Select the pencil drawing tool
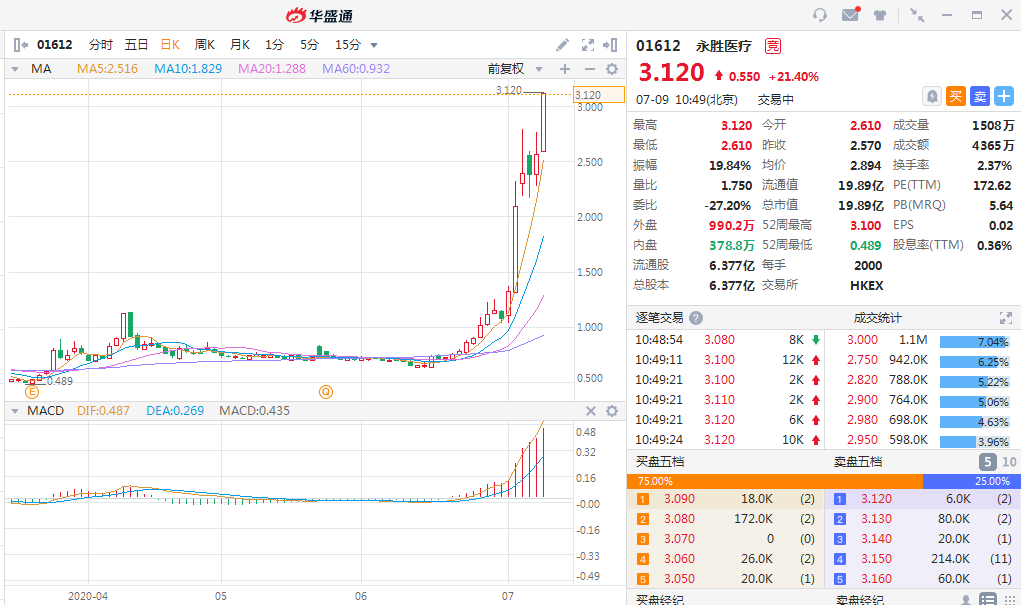The width and height of the screenshot is (1021, 605). 563,45
